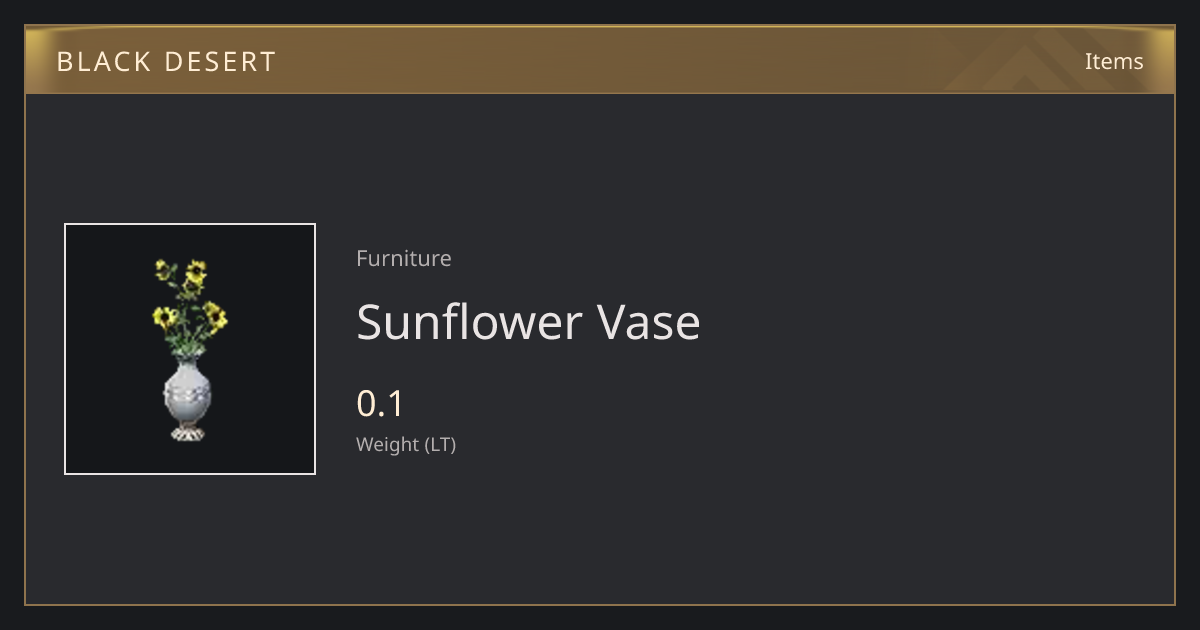Screen dimensions: 1200x630
Task: Click the Sunflower Vase title text
Action: pos(528,322)
